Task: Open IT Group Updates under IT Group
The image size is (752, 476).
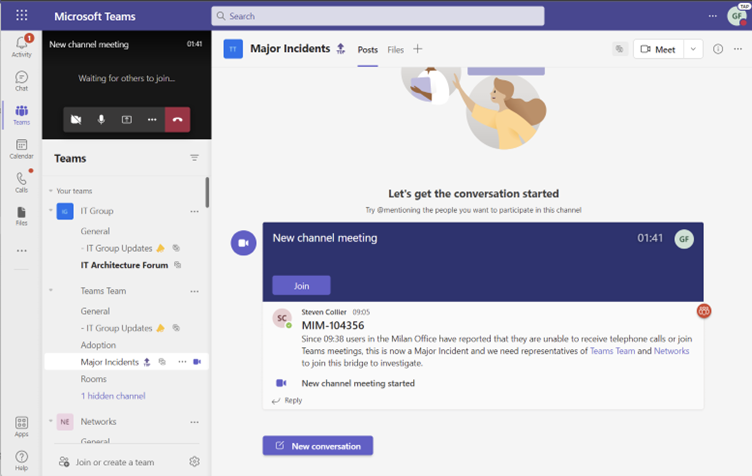Action: click(x=117, y=248)
